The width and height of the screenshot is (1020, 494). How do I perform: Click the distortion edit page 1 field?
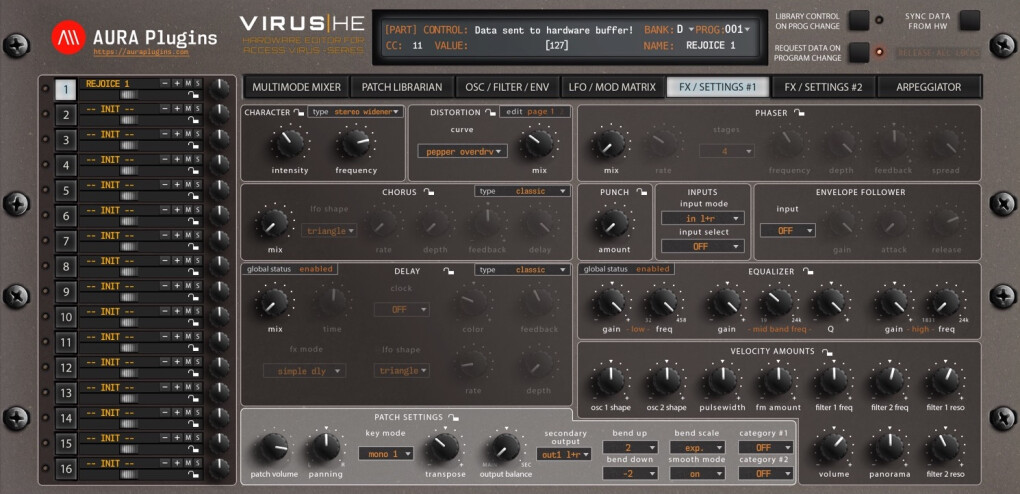(535, 112)
